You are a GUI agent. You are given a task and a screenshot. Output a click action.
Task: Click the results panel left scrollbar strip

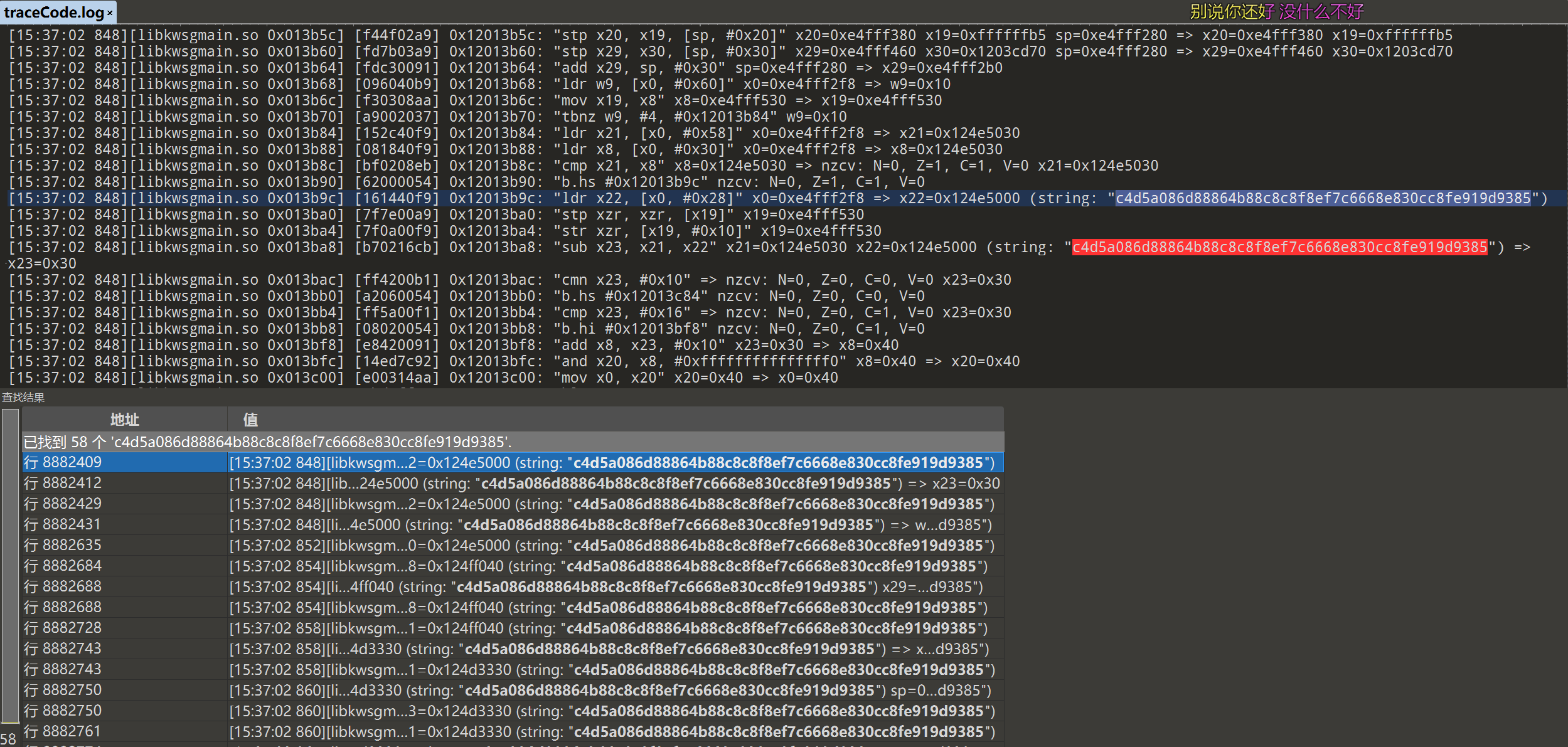click(x=10, y=564)
